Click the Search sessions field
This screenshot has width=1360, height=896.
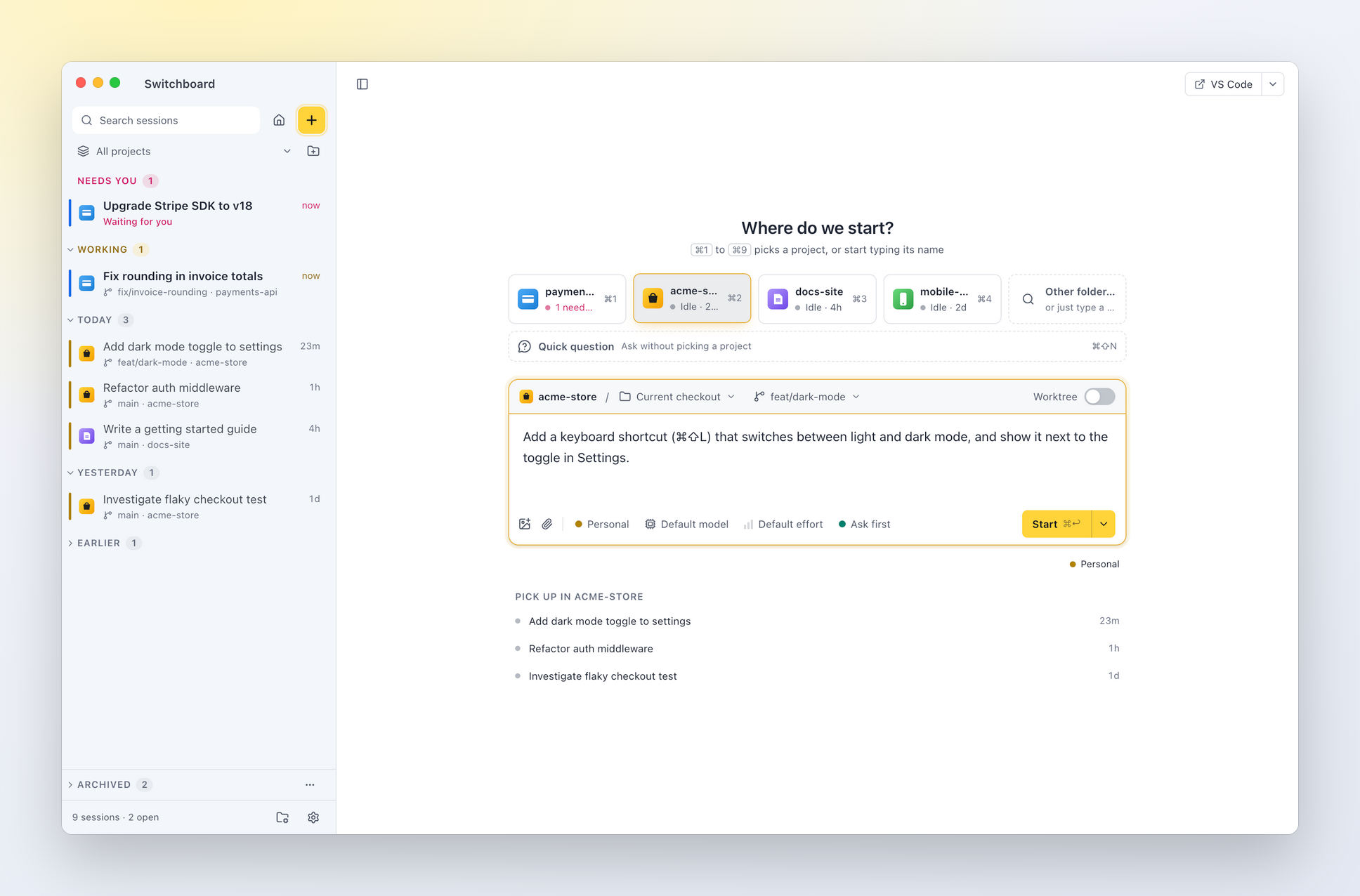pos(166,120)
